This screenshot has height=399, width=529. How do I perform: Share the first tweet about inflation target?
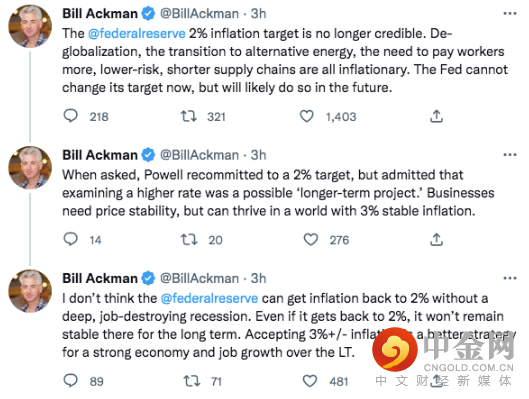click(x=436, y=116)
